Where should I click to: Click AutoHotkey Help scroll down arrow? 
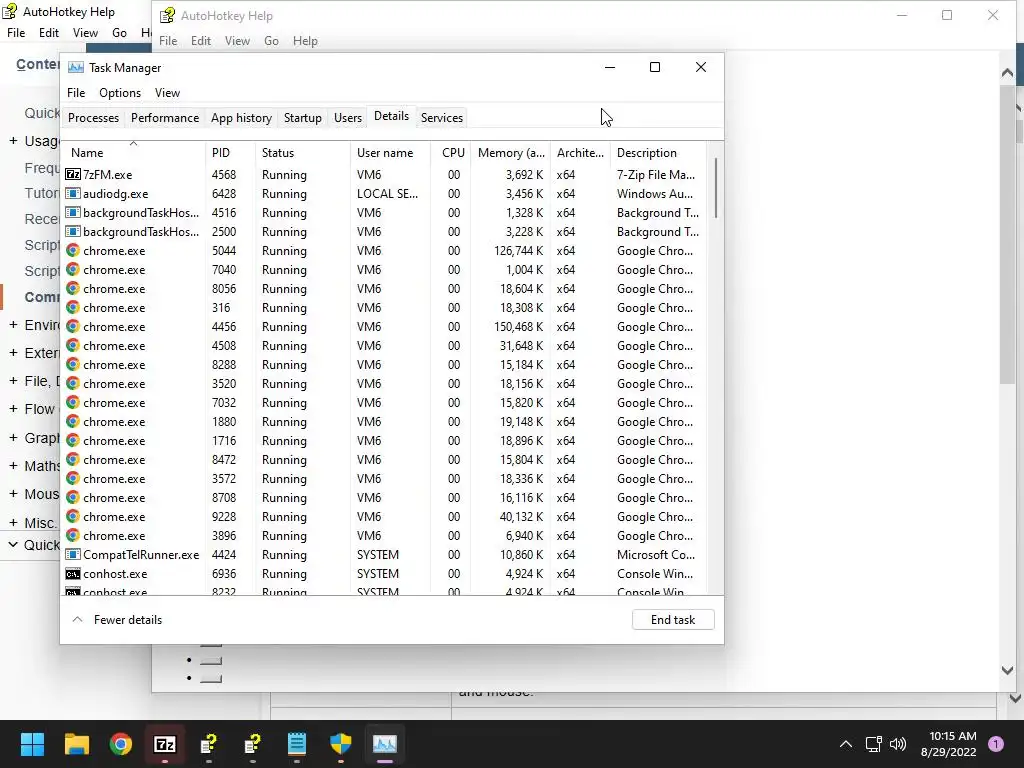coord(1007,670)
